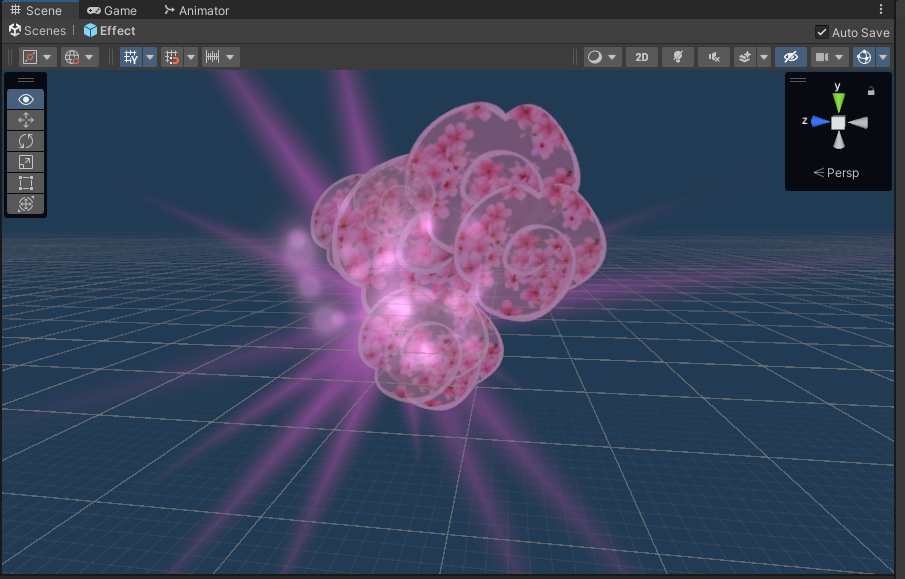The width and height of the screenshot is (905, 579).
Task: Click the shading draw mode sphere icon
Action: click(594, 57)
